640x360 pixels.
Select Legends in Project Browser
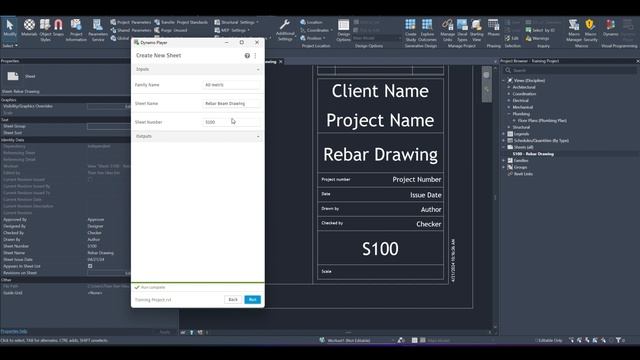coord(521,134)
